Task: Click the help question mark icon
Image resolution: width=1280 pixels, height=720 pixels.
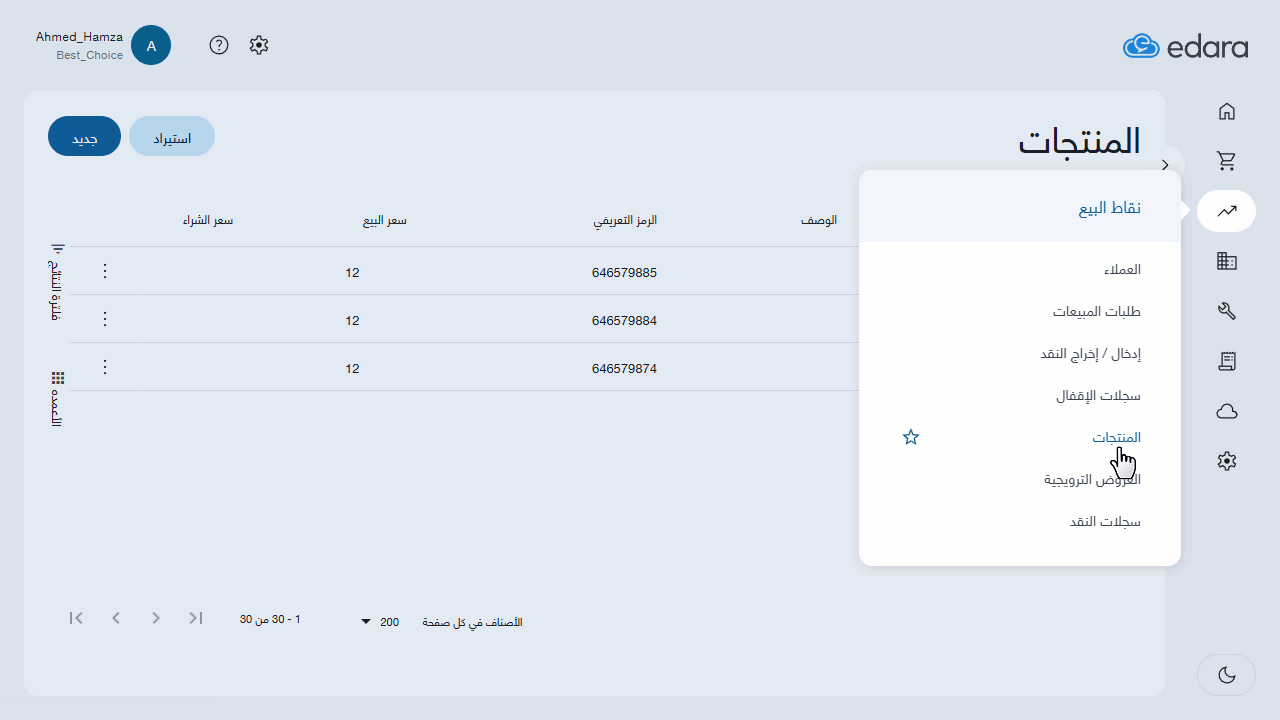Action: (219, 45)
